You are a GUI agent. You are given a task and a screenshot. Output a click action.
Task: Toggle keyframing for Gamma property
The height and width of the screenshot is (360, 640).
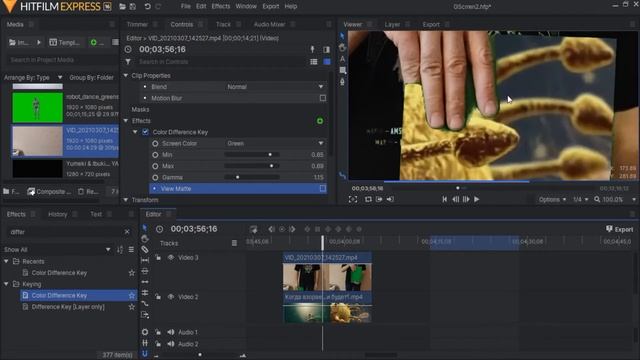point(155,178)
